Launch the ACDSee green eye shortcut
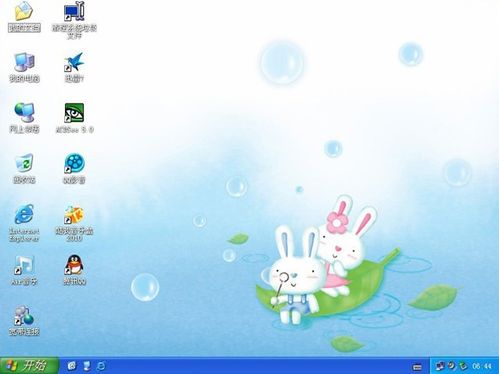 click(74, 113)
